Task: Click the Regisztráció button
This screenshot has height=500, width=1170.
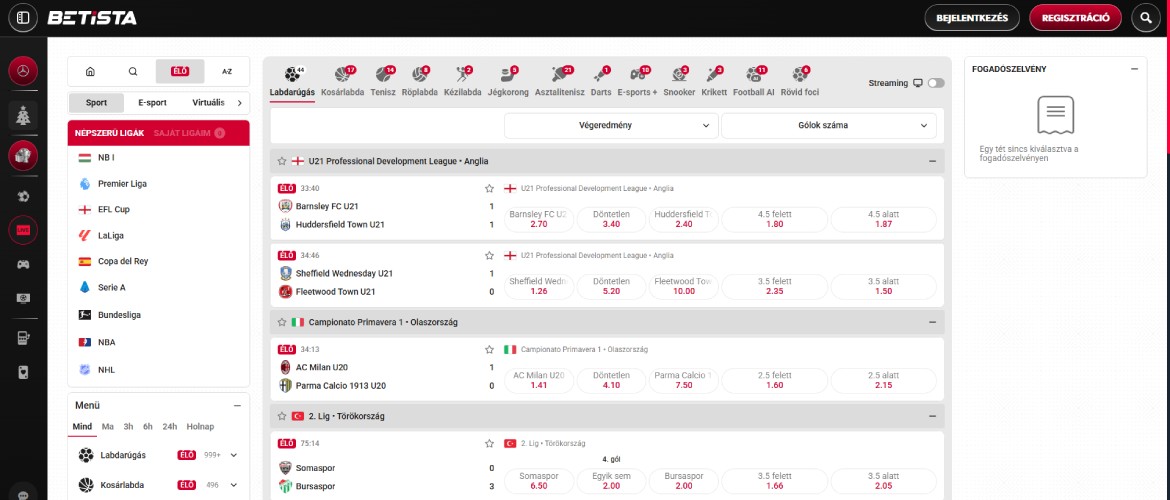Action: pos(1075,18)
